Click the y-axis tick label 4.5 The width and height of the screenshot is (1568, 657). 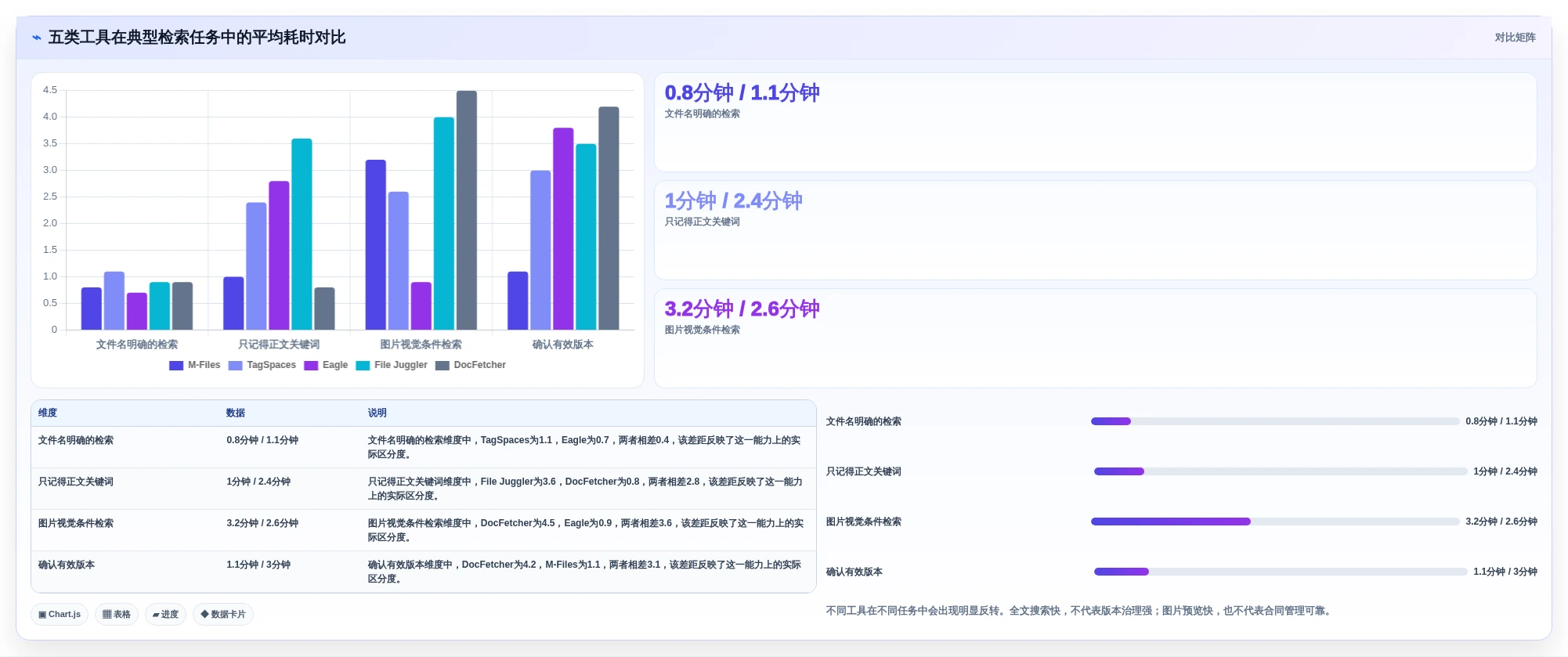pyautogui.click(x=50, y=90)
